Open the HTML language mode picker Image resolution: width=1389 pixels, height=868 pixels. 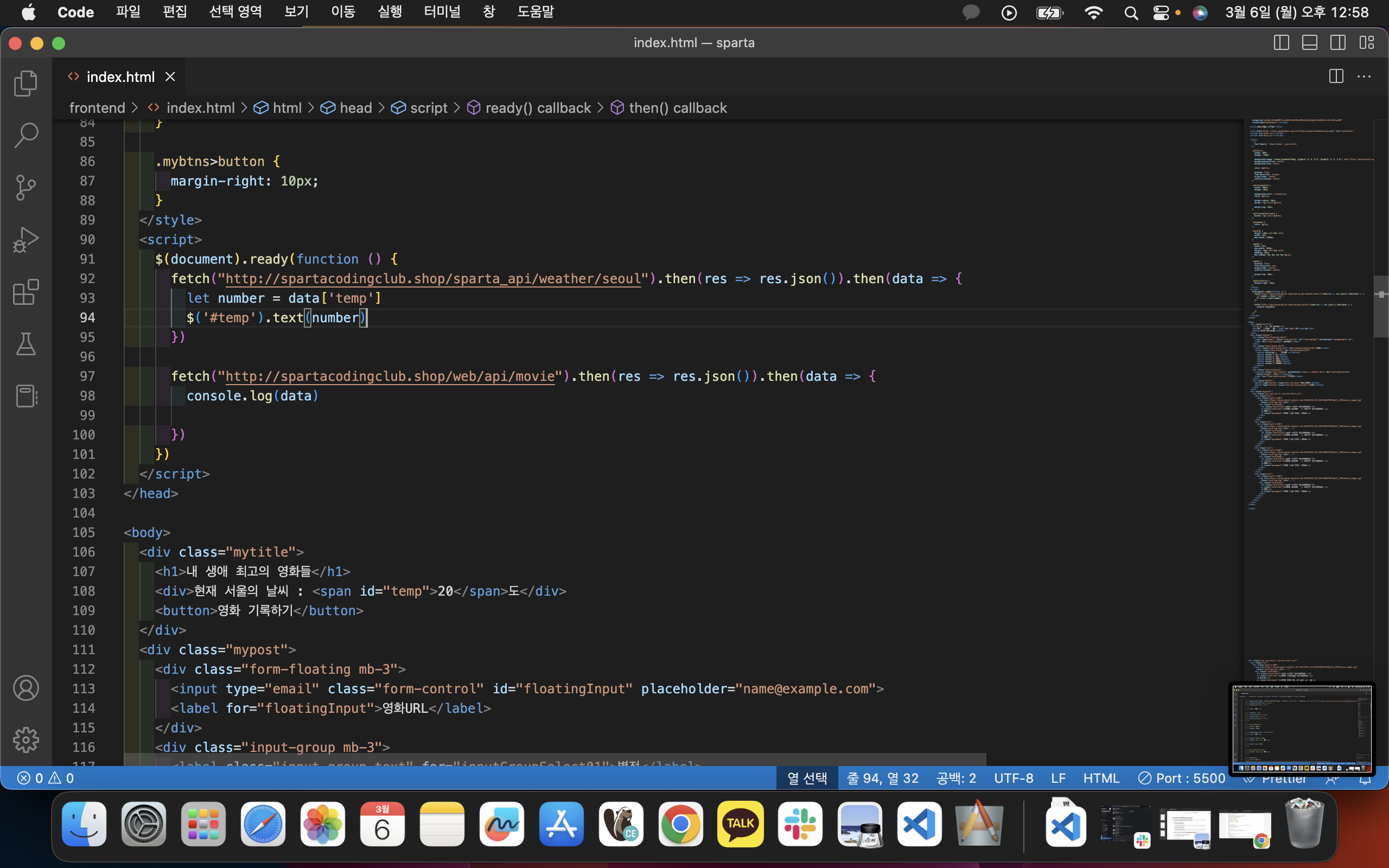1101,778
